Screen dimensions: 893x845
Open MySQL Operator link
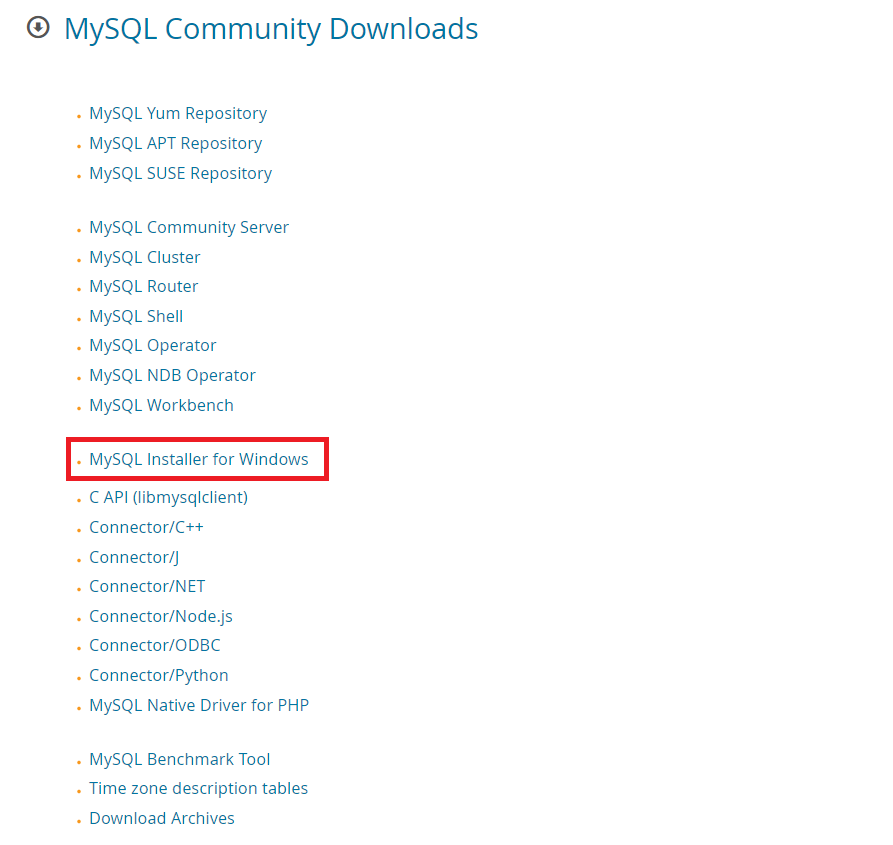[x=153, y=346]
